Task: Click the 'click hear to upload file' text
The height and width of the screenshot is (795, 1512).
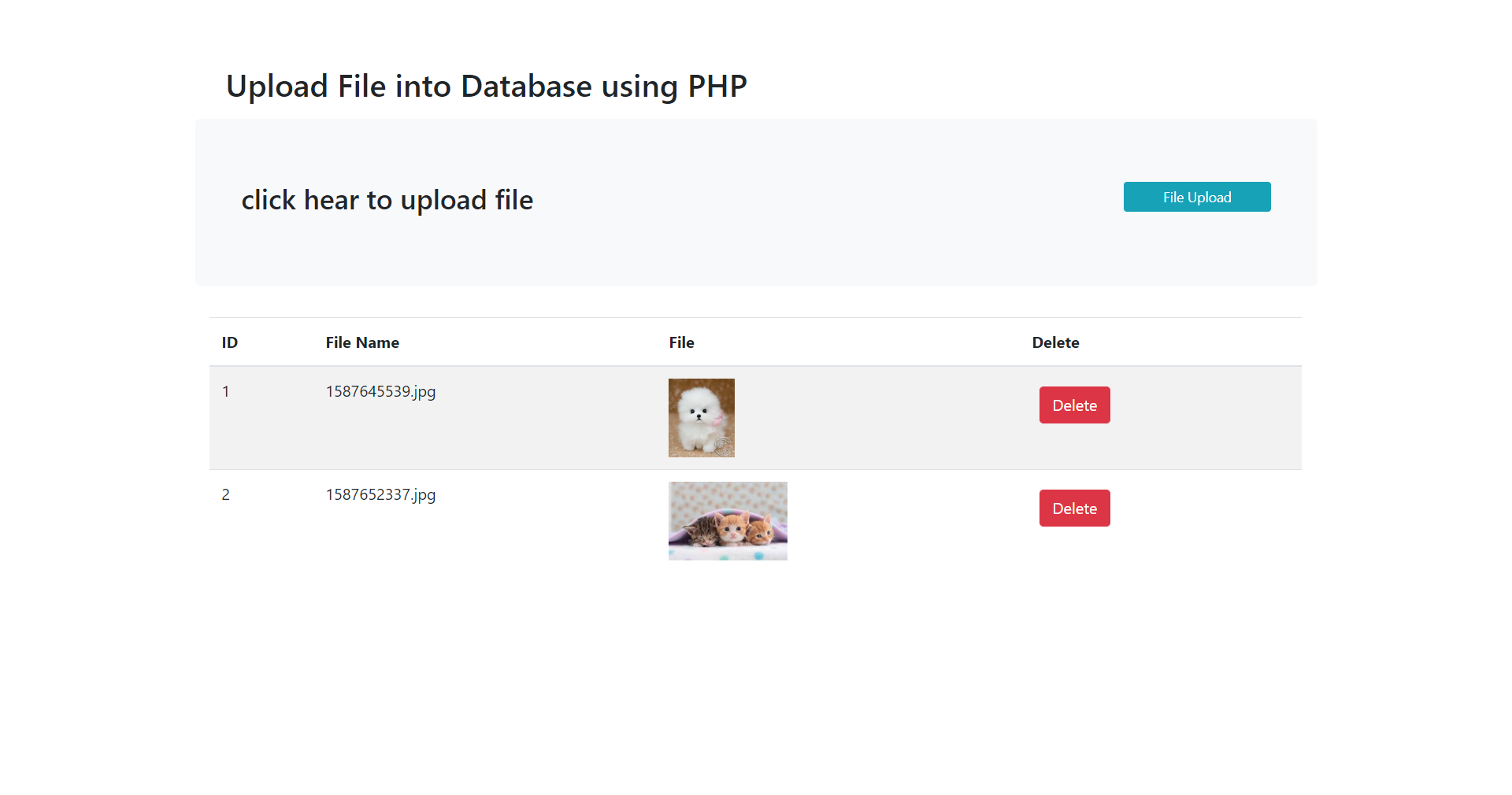Action: (387, 200)
